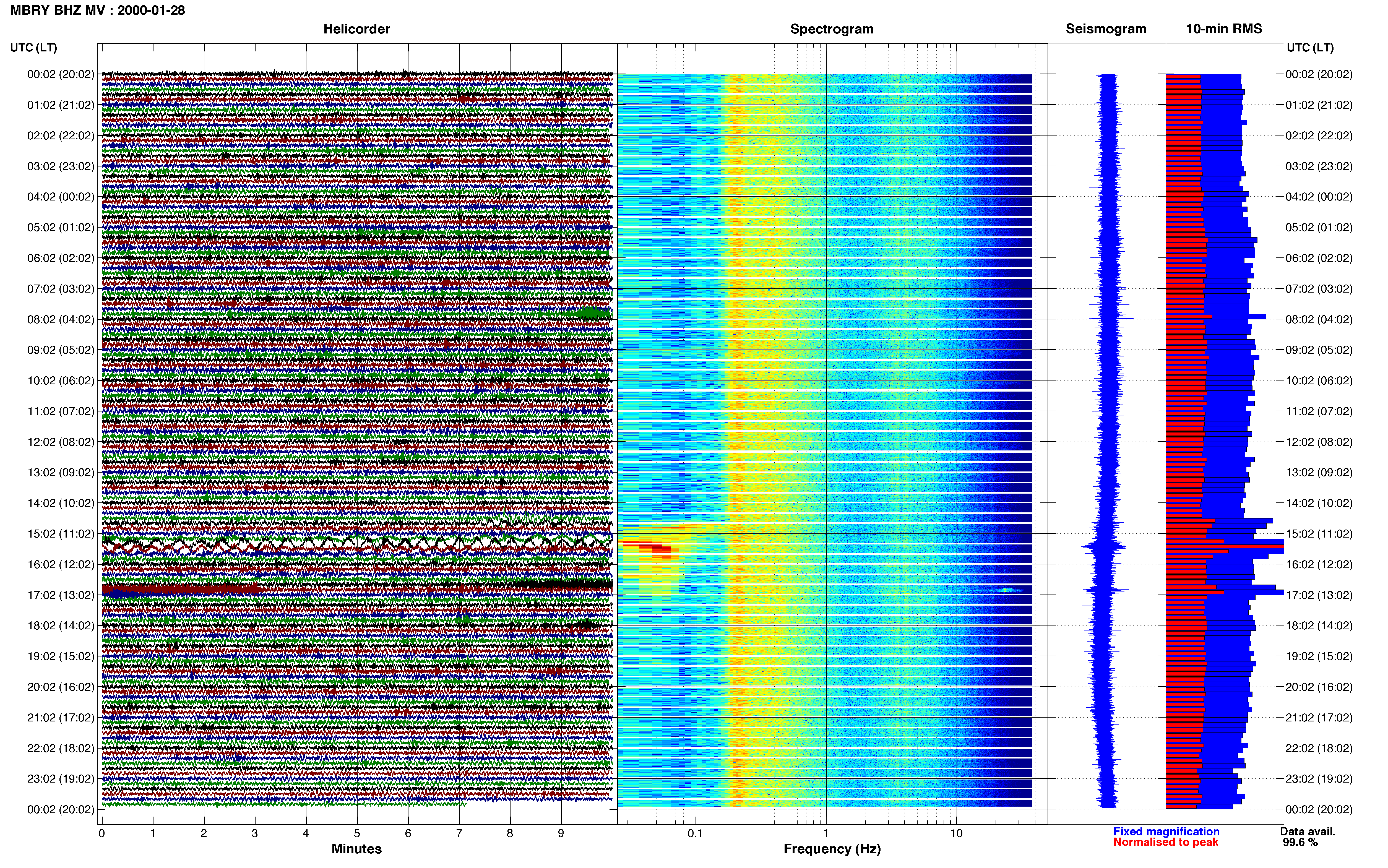Image resolution: width=1388 pixels, height=868 pixels.
Task: Click the blue Fixed magnification legend text
Action: click(1166, 831)
